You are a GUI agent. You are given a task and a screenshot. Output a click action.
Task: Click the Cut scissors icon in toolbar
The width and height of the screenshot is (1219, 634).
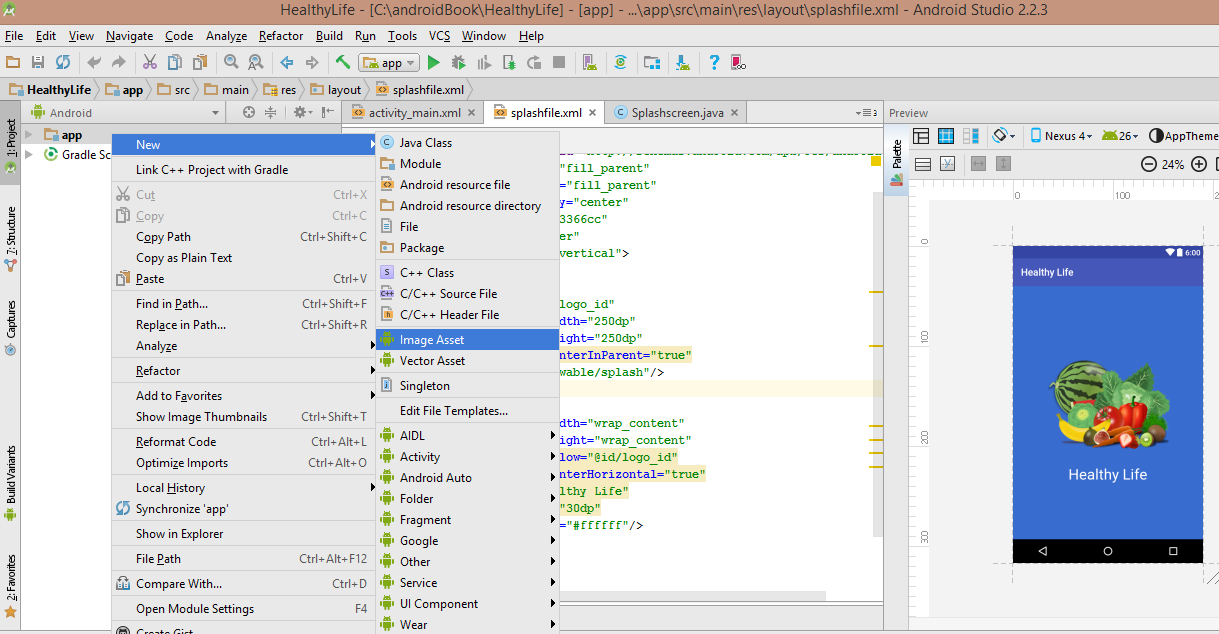pyautogui.click(x=150, y=62)
